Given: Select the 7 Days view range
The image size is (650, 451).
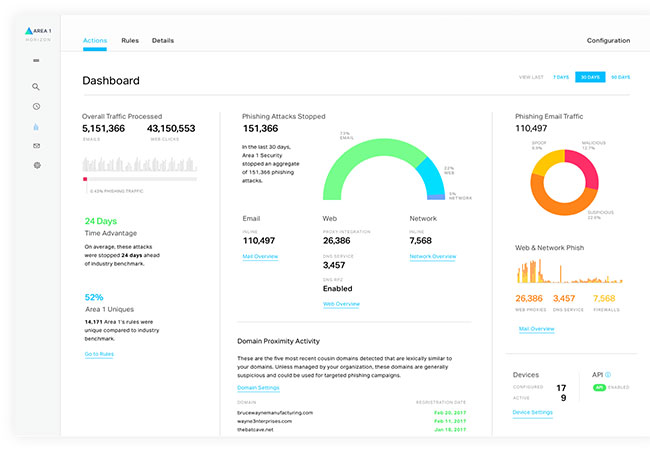Looking at the screenshot, I should [x=561, y=77].
